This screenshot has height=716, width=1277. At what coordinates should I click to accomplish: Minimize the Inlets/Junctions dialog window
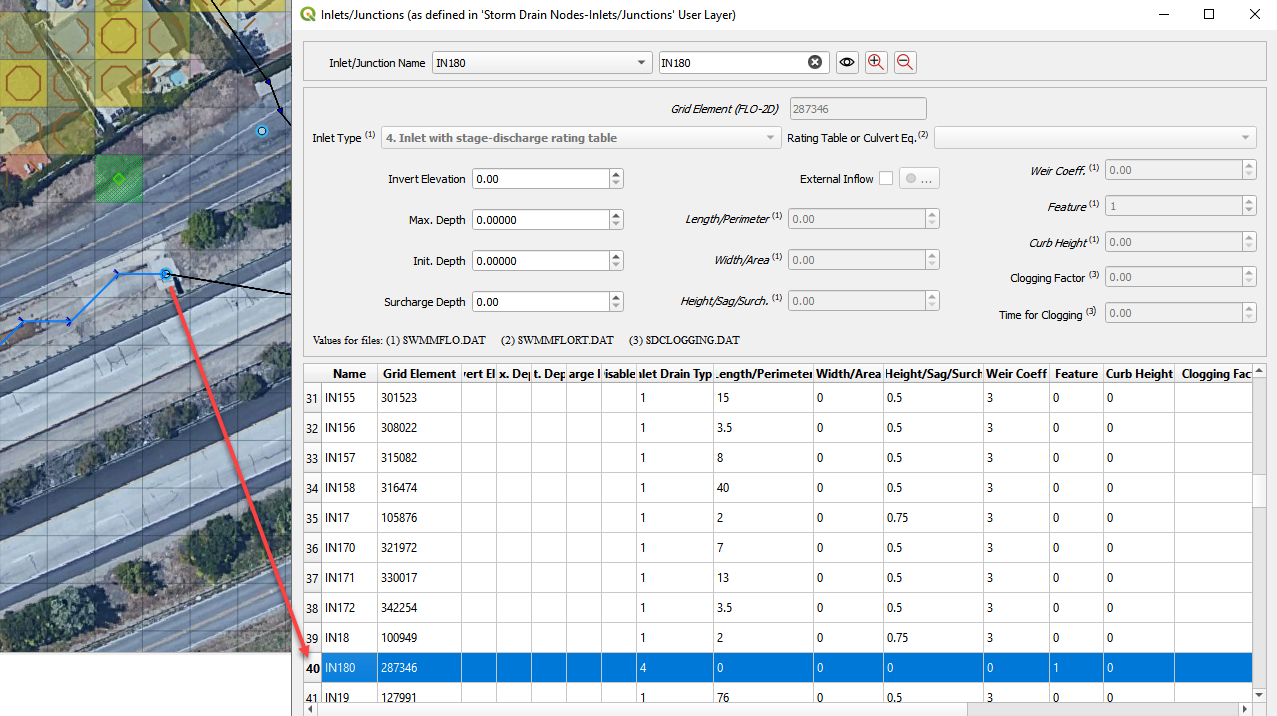coord(1163,15)
